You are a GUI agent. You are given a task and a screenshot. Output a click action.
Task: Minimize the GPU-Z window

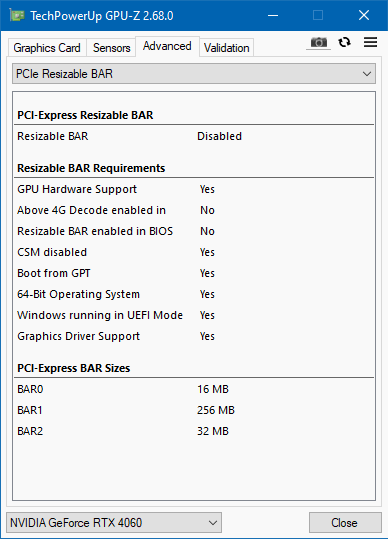(x=273, y=15)
